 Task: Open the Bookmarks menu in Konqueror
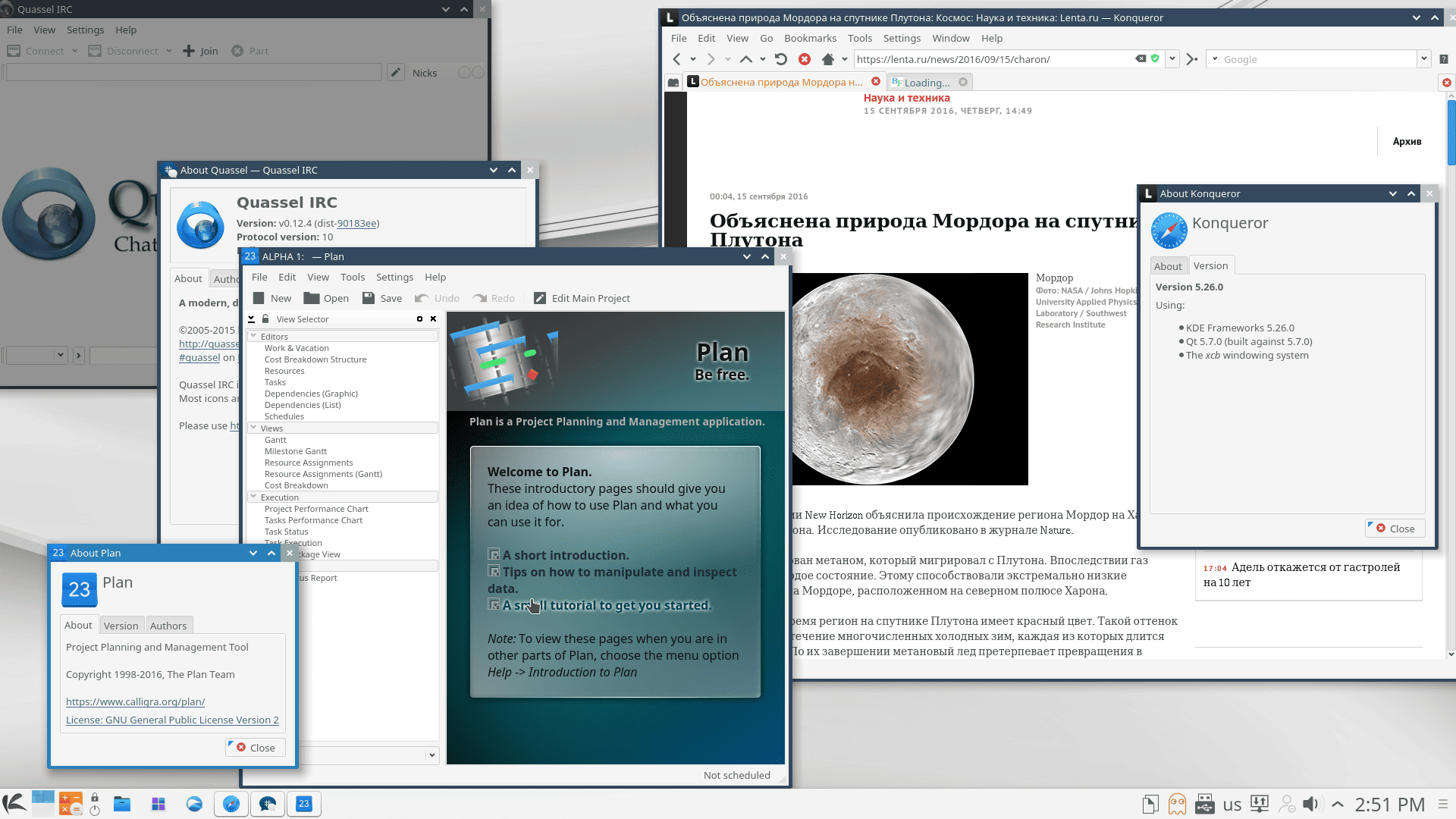[810, 38]
